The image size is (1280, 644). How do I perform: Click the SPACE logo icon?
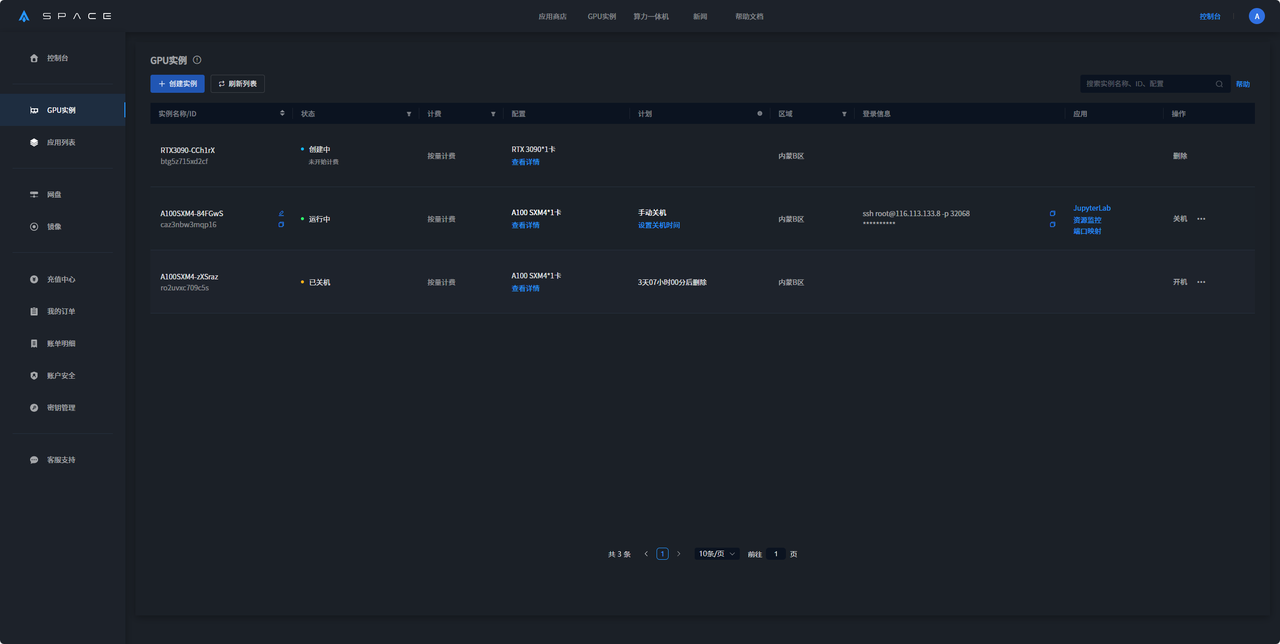(24, 16)
